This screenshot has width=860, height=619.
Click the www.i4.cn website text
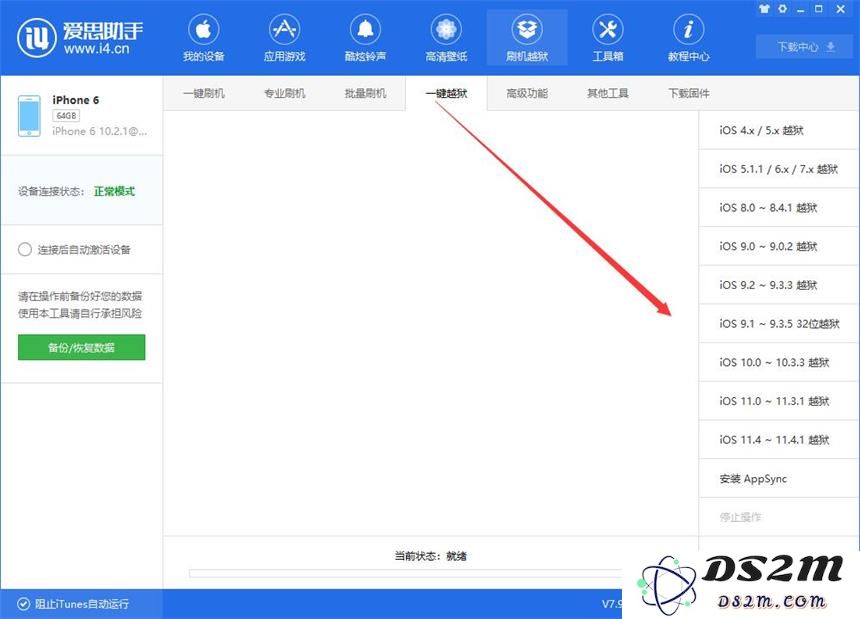coord(97,48)
